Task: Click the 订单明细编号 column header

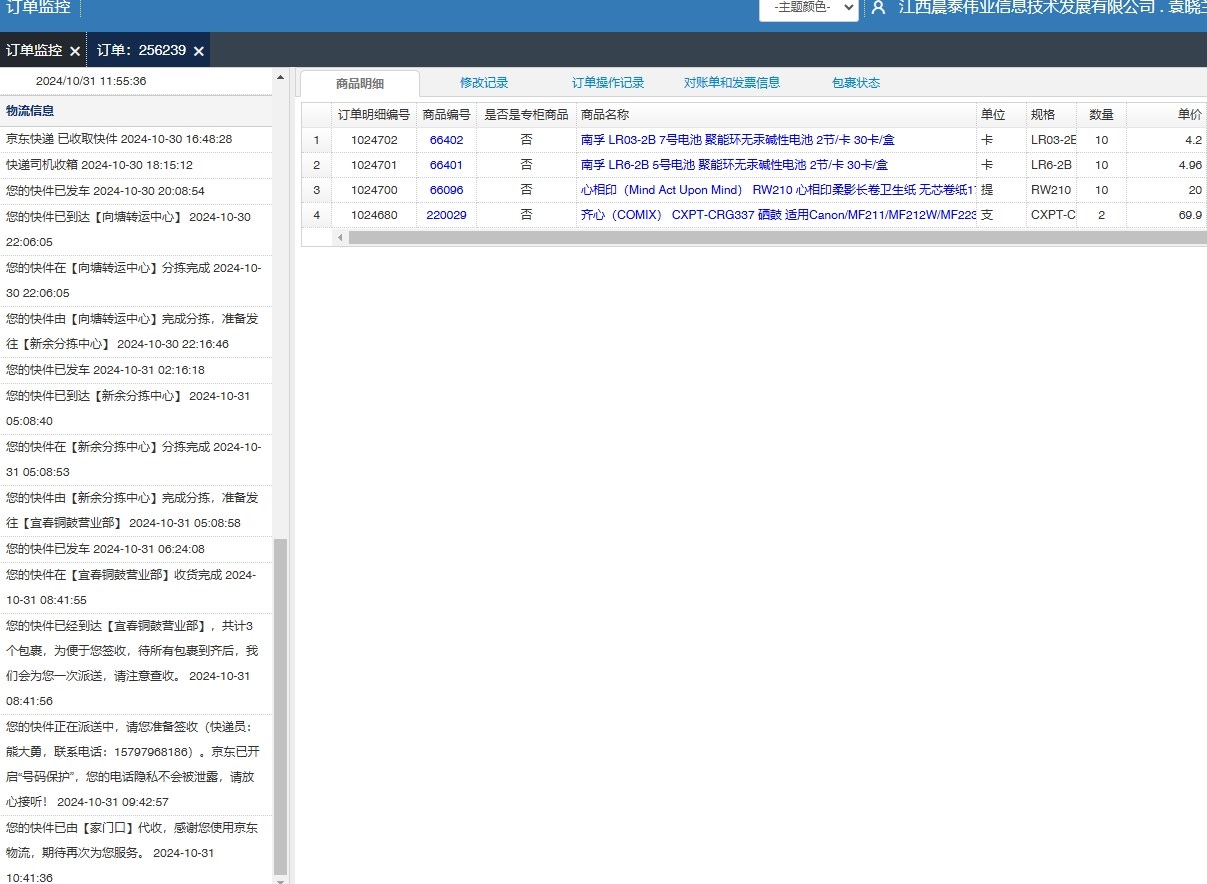Action: click(x=374, y=115)
